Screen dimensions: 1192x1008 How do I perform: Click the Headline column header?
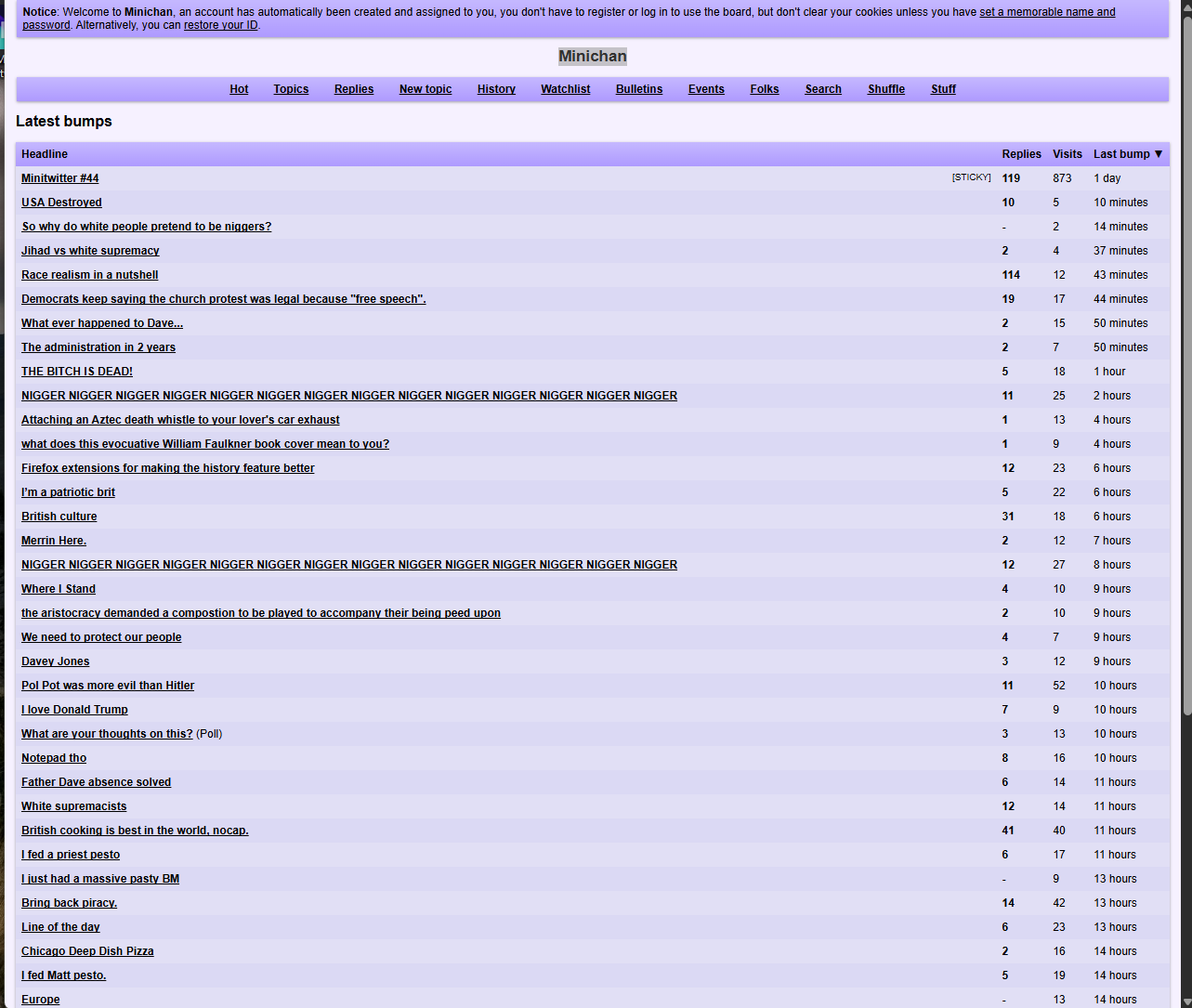coord(45,154)
